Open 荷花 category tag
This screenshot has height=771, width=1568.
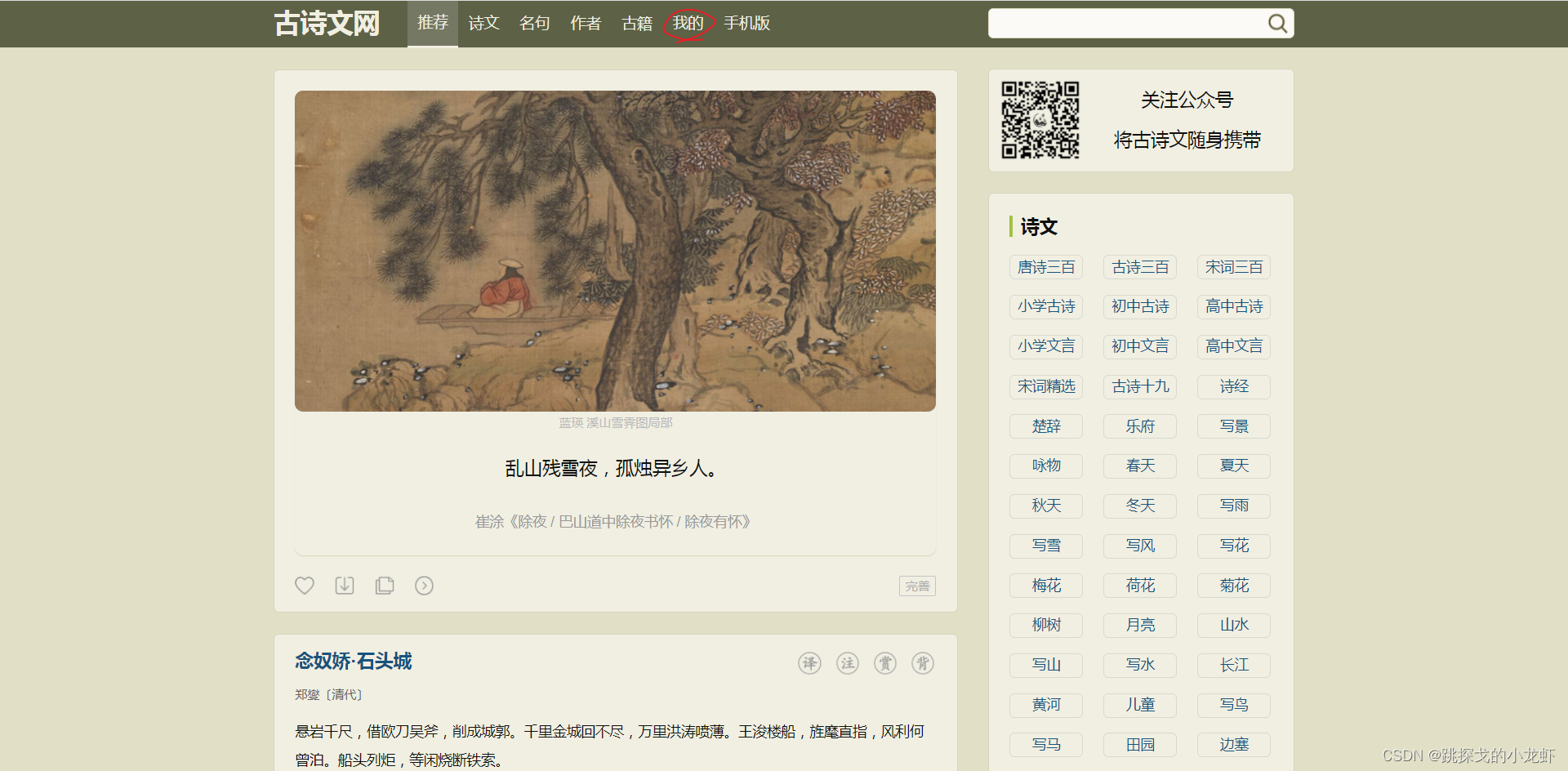coord(1140,586)
